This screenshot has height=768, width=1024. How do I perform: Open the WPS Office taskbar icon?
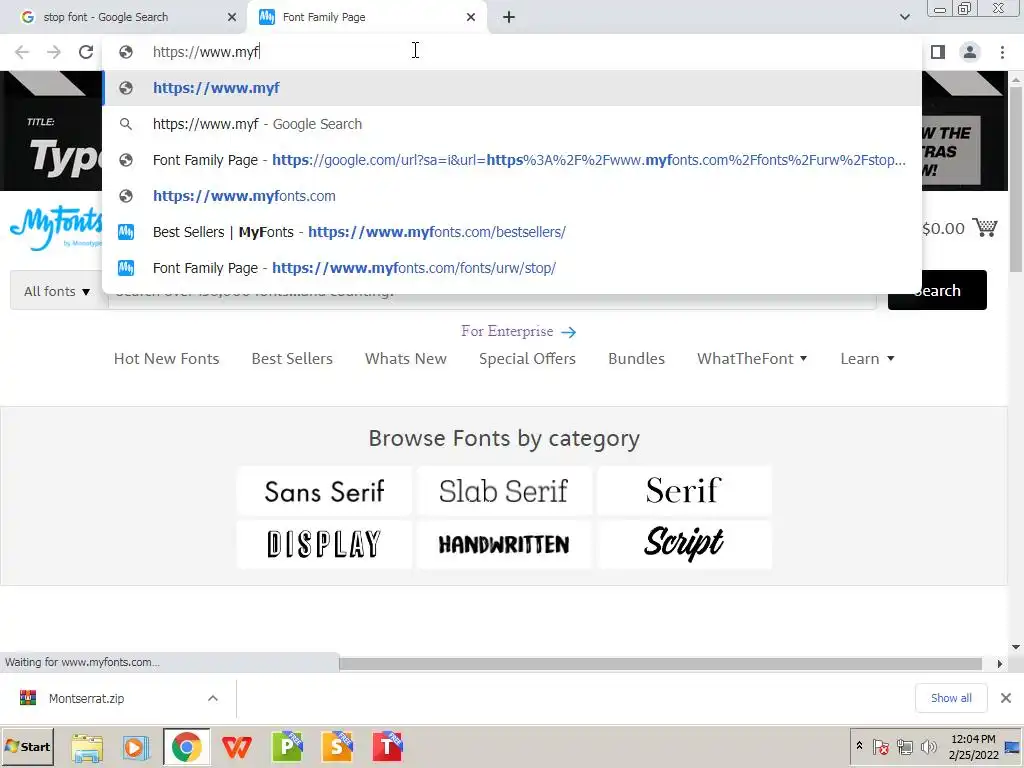pyautogui.click(x=236, y=747)
